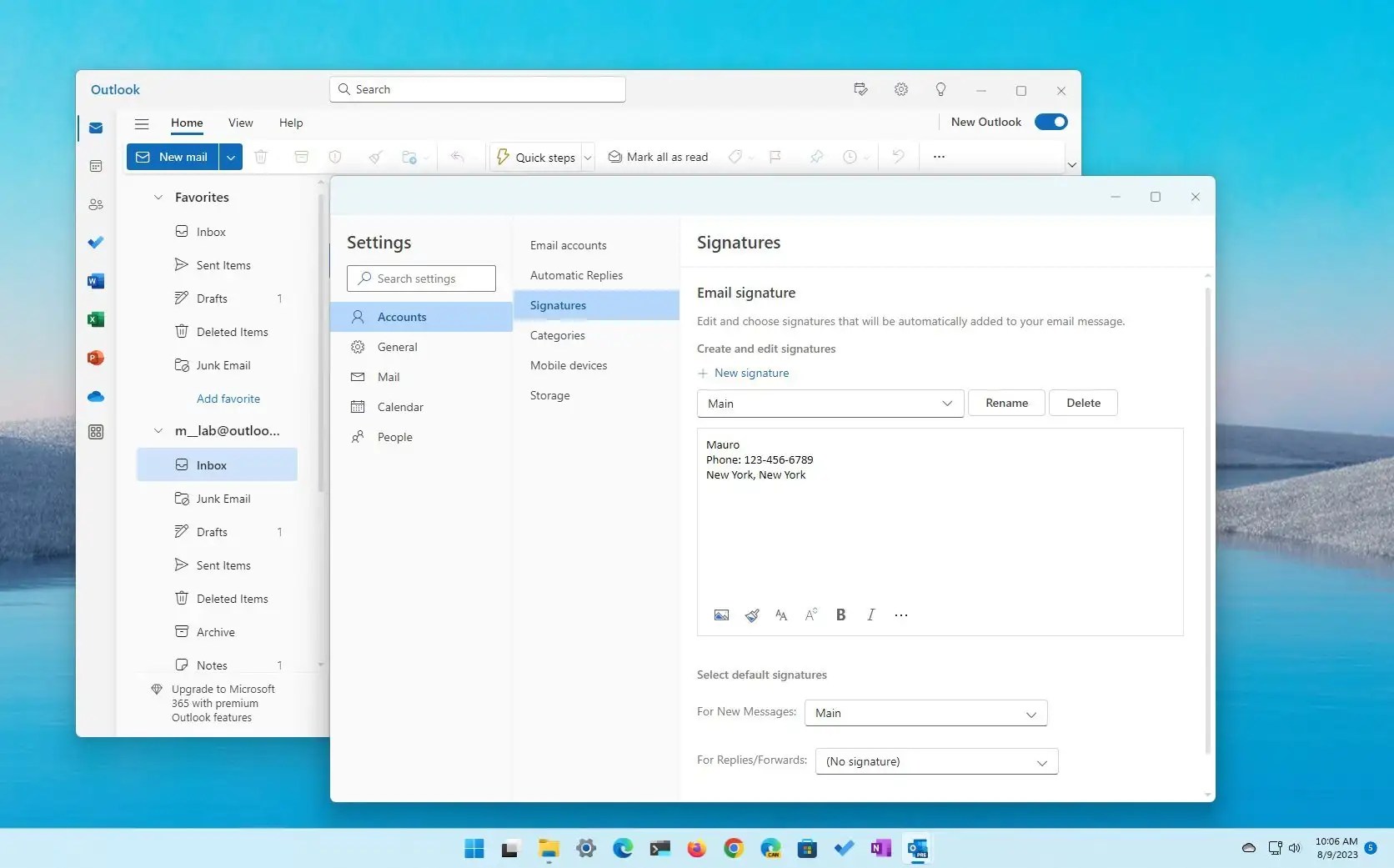Turn off the New Outlook toggle
Viewport: 1394px width, 868px height.
1051,122
